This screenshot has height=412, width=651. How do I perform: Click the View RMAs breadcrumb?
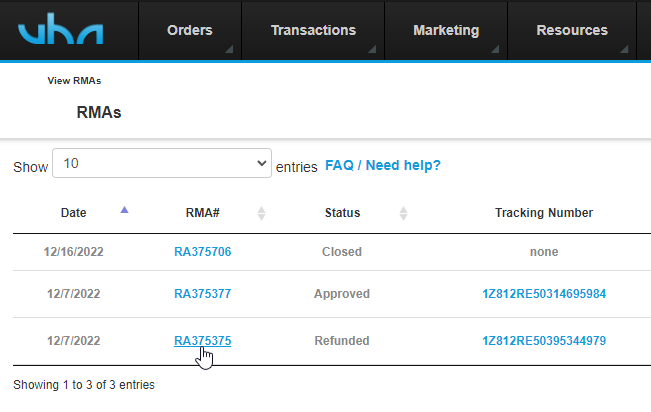(x=74, y=81)
